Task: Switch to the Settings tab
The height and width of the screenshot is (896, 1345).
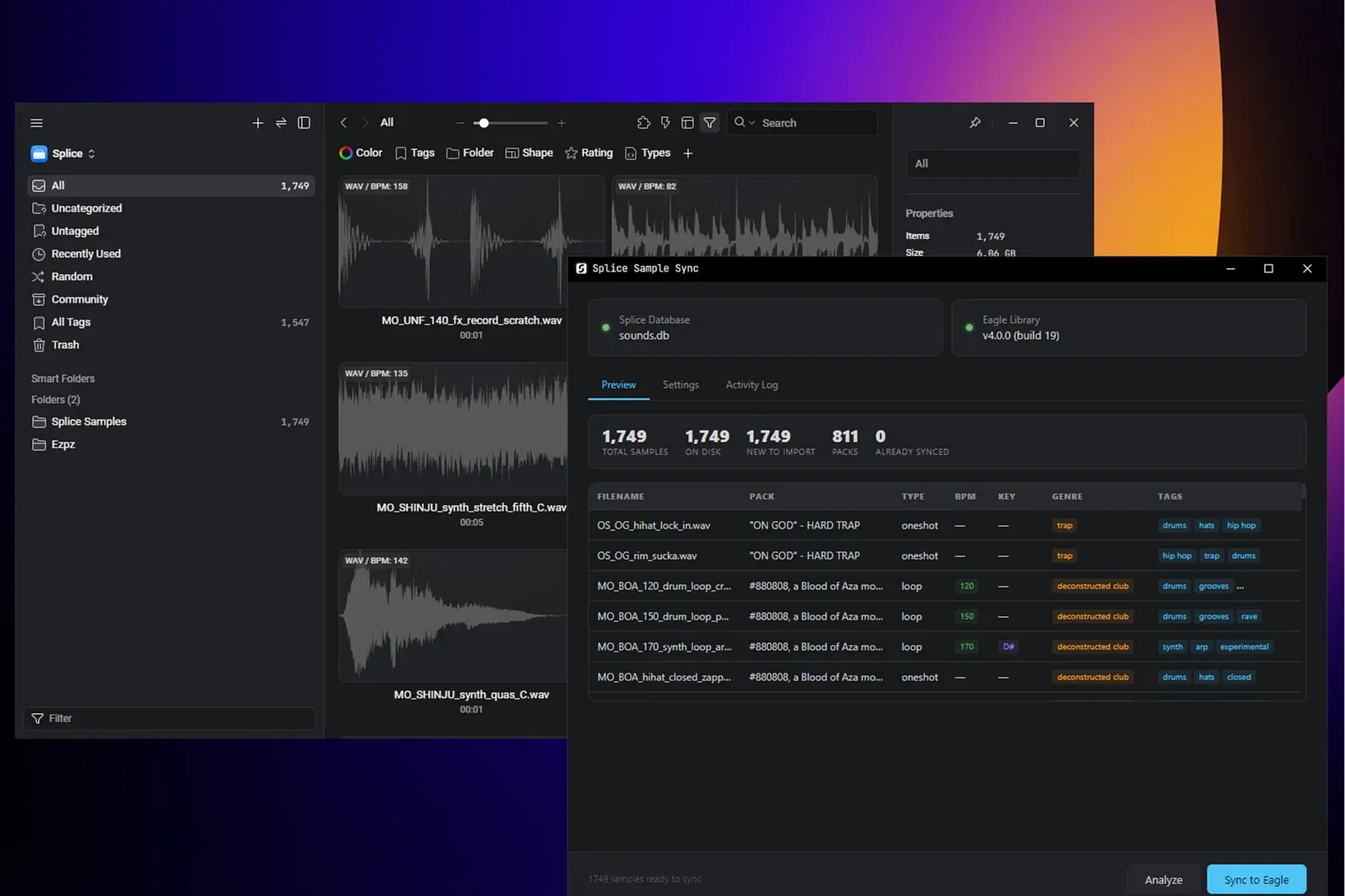Action: click(x=681, y=384)
